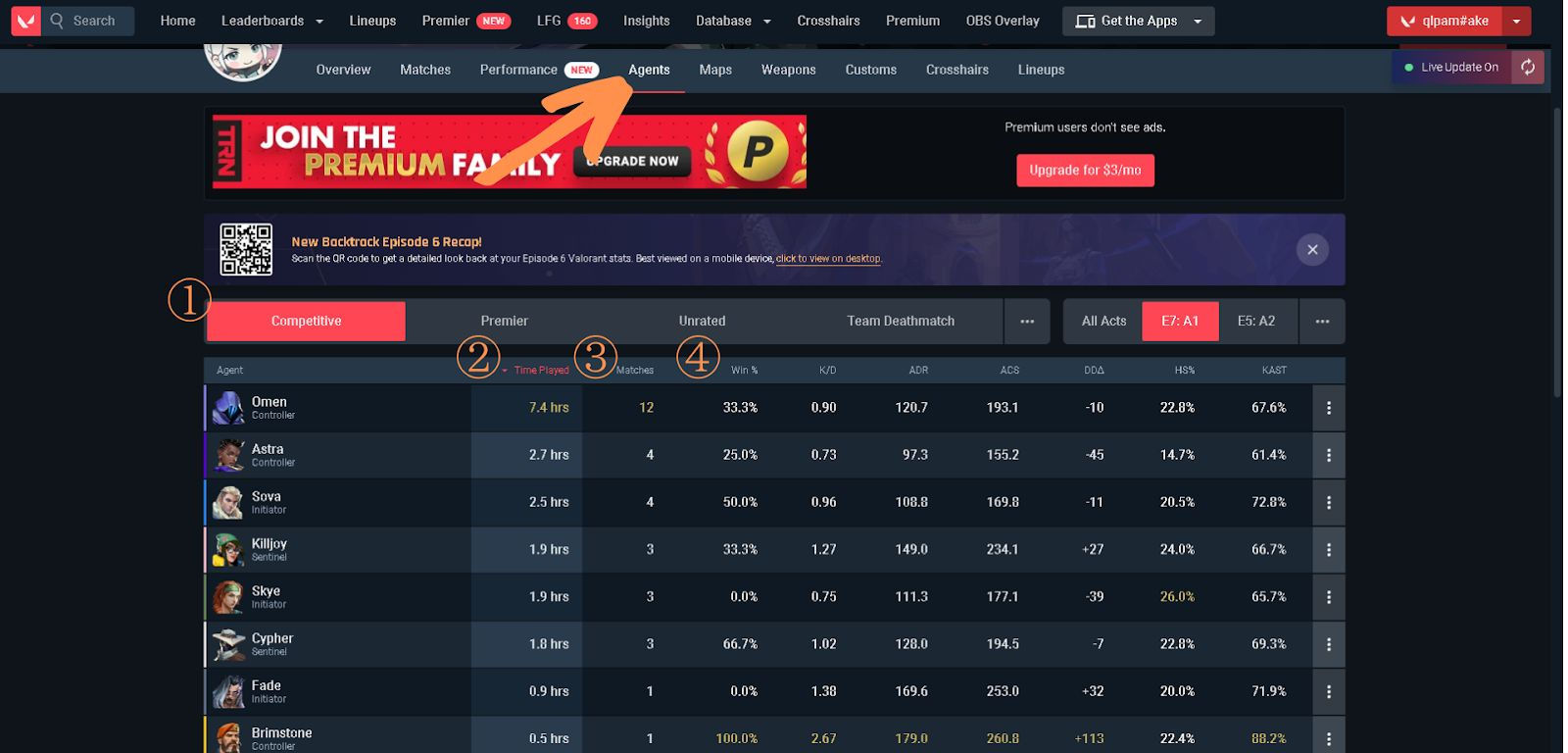Switch to the Matches tab

(425, 70)
